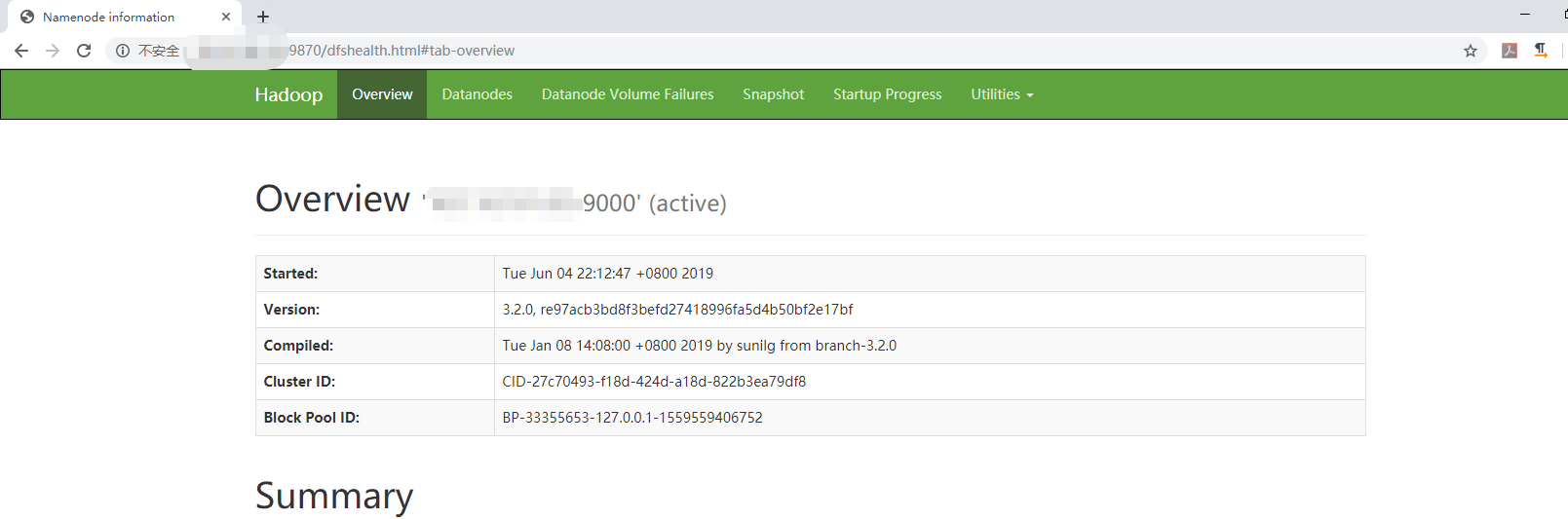Close the Namenode information tab
This screenshot has height=519, width=1568.
(226, 17)
